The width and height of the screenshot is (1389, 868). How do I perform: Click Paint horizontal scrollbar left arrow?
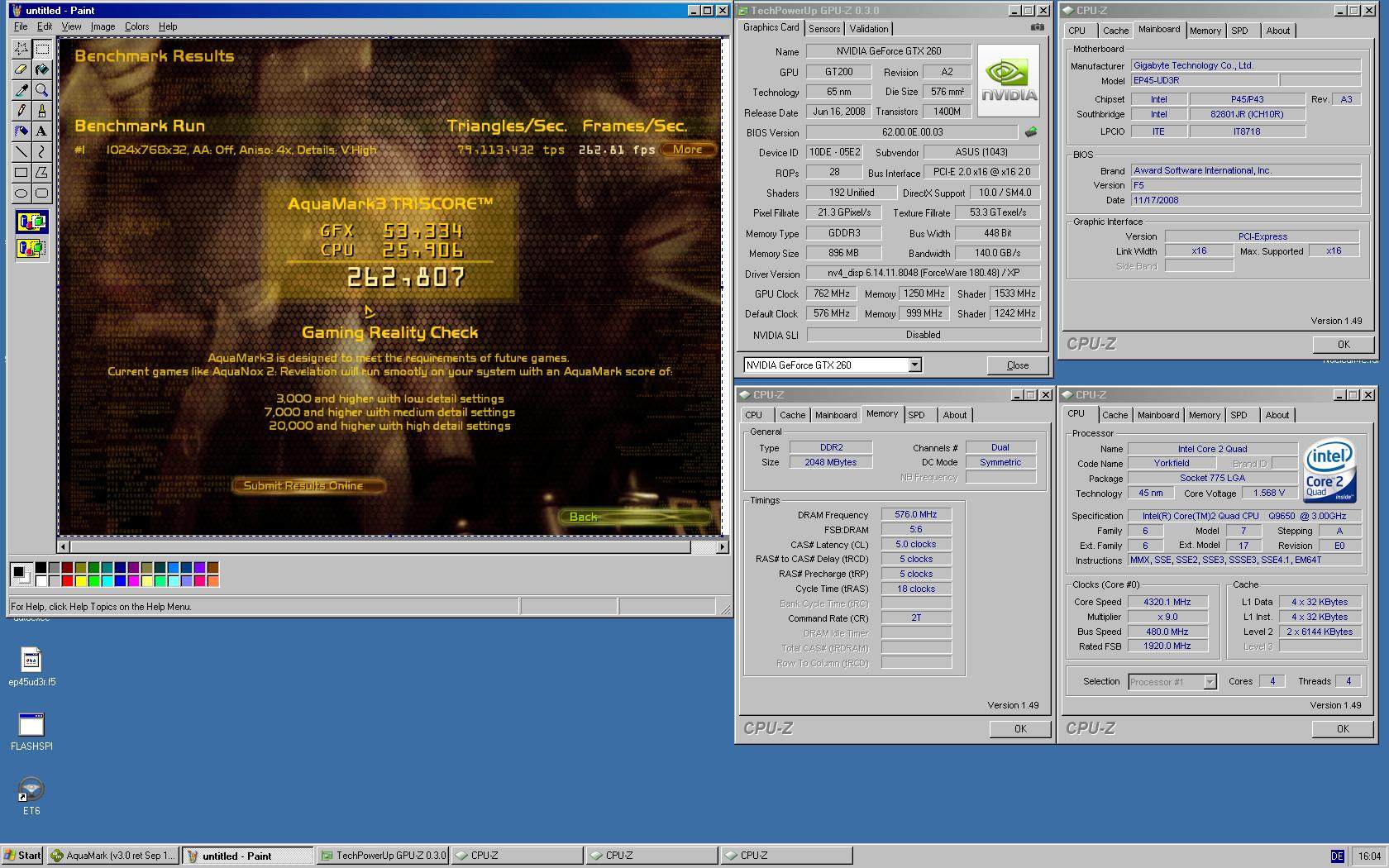64,546
